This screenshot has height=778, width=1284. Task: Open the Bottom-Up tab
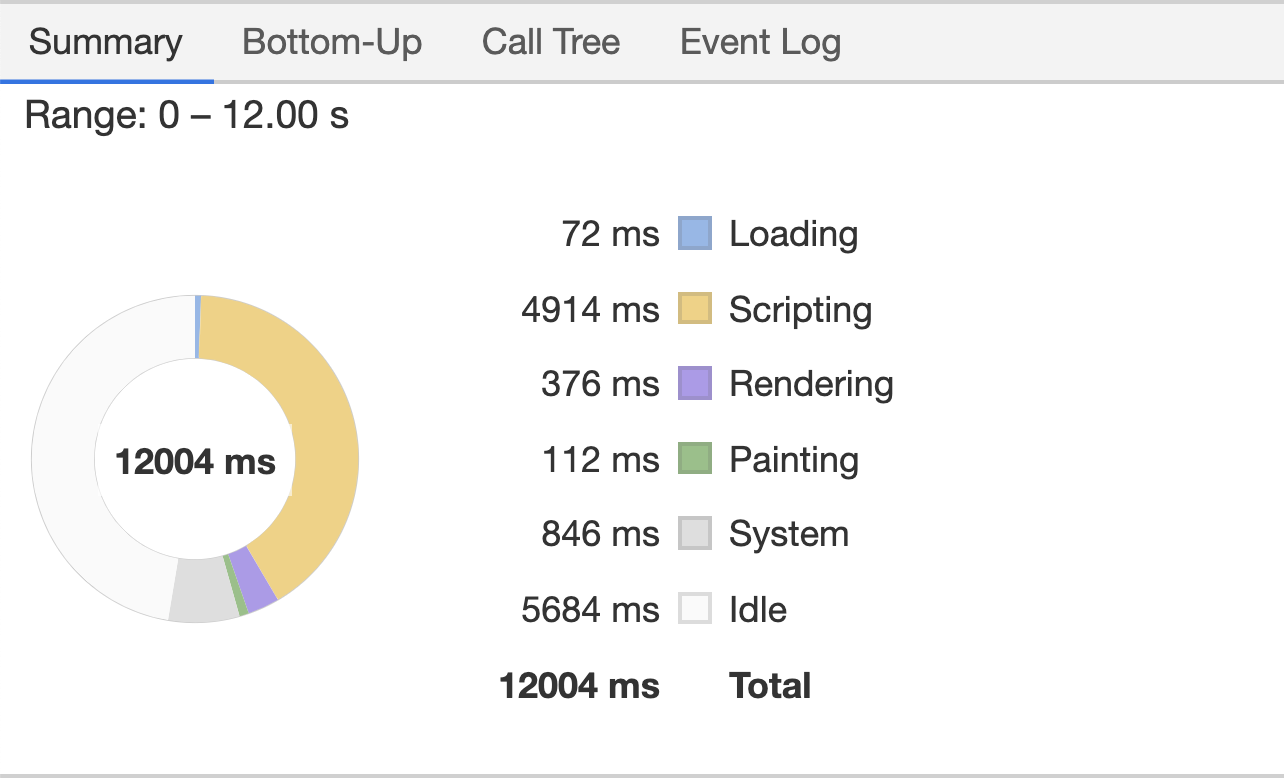point(332,43)
